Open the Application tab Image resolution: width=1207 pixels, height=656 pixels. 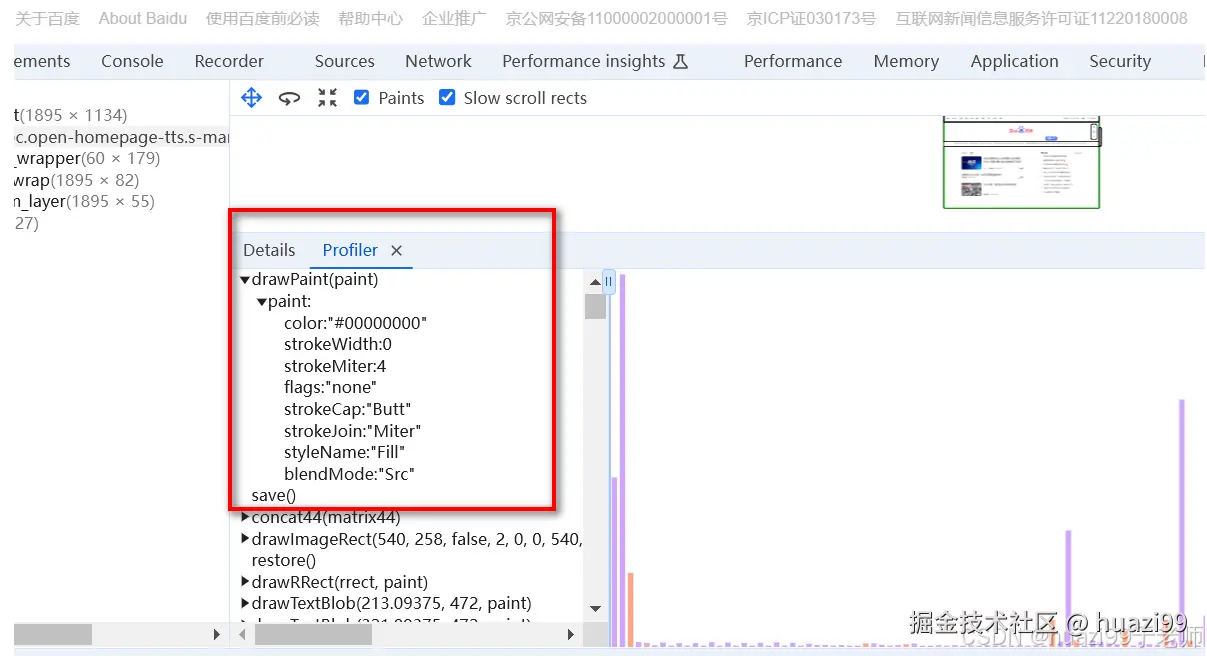pos(1014,61)
